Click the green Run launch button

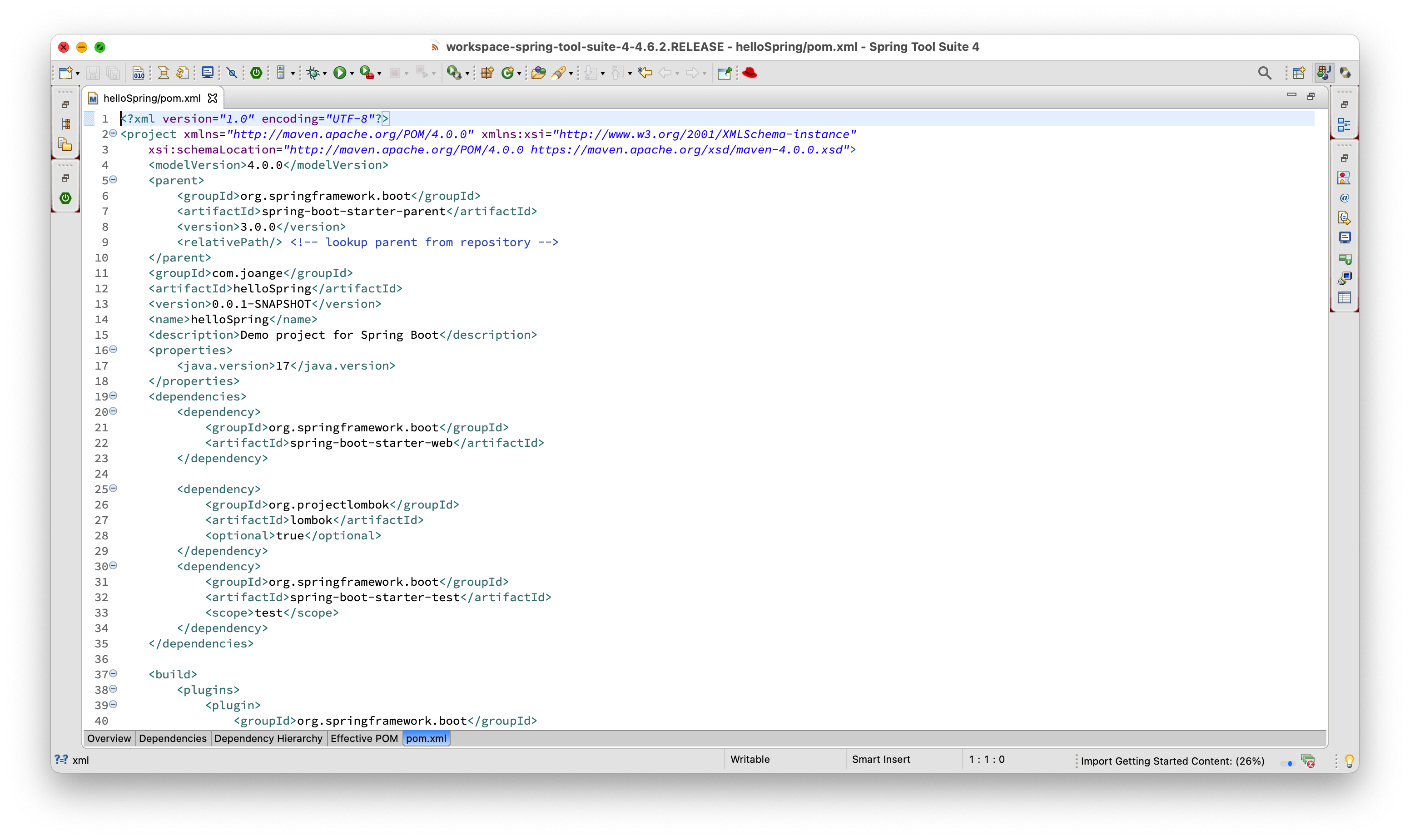(x=339, y=73)
